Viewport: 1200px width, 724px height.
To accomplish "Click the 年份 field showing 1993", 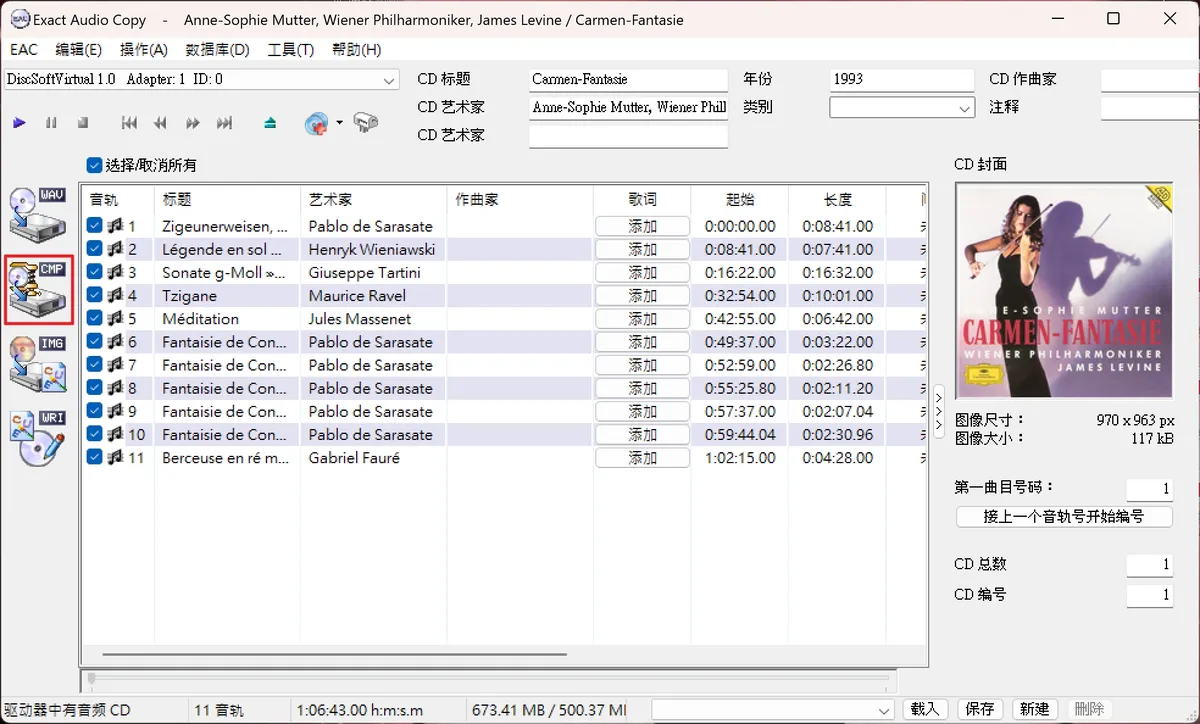I will (901, 80).
